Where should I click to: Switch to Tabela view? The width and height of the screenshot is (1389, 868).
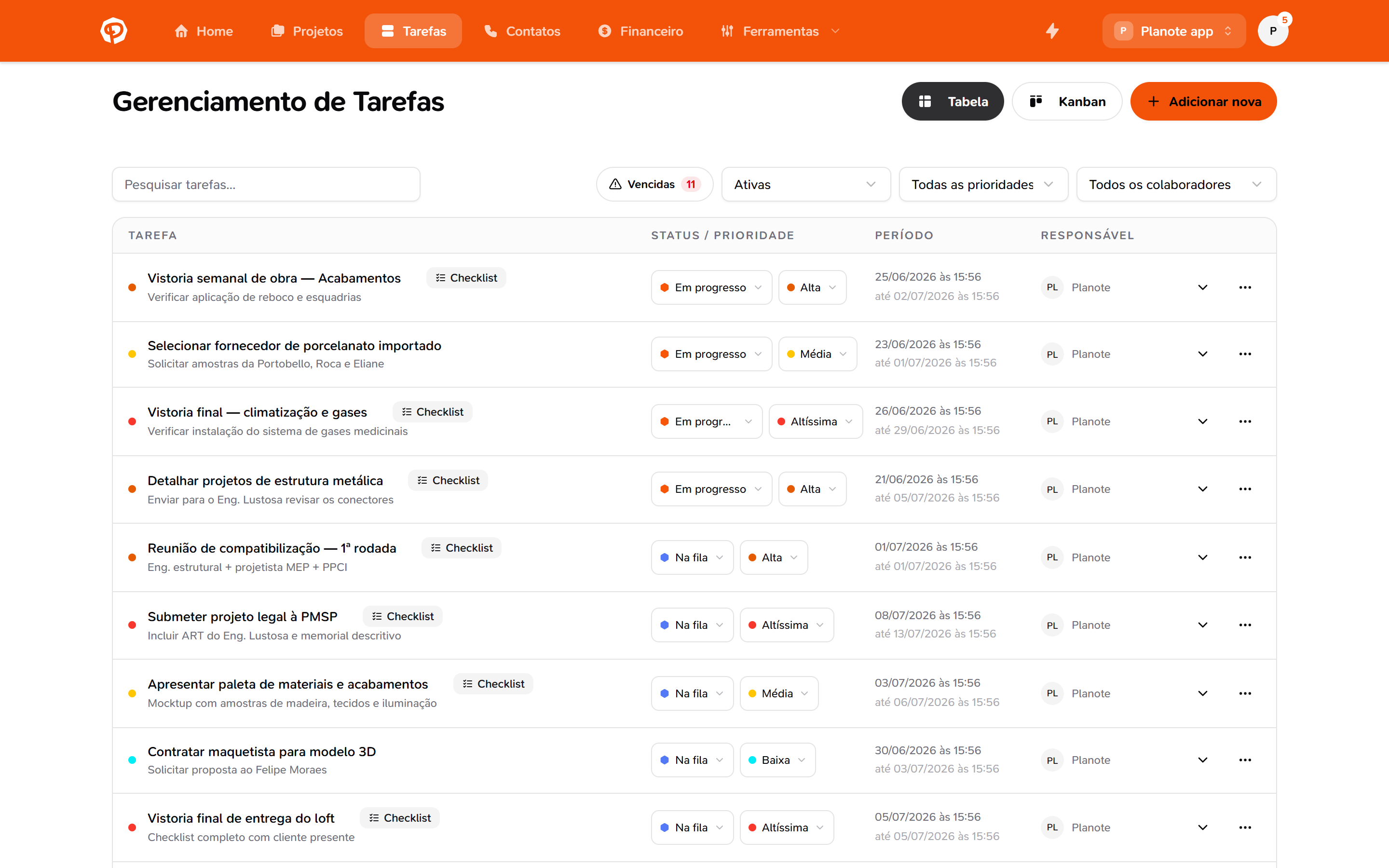tap(953, 102)
